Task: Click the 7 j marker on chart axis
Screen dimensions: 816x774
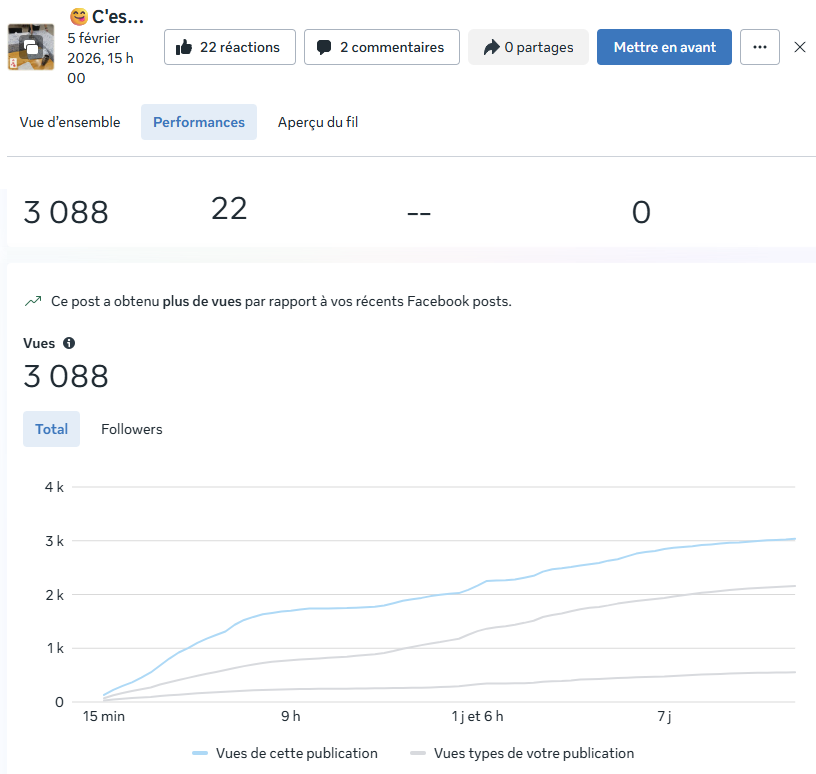Action: (x=663, y=717)
